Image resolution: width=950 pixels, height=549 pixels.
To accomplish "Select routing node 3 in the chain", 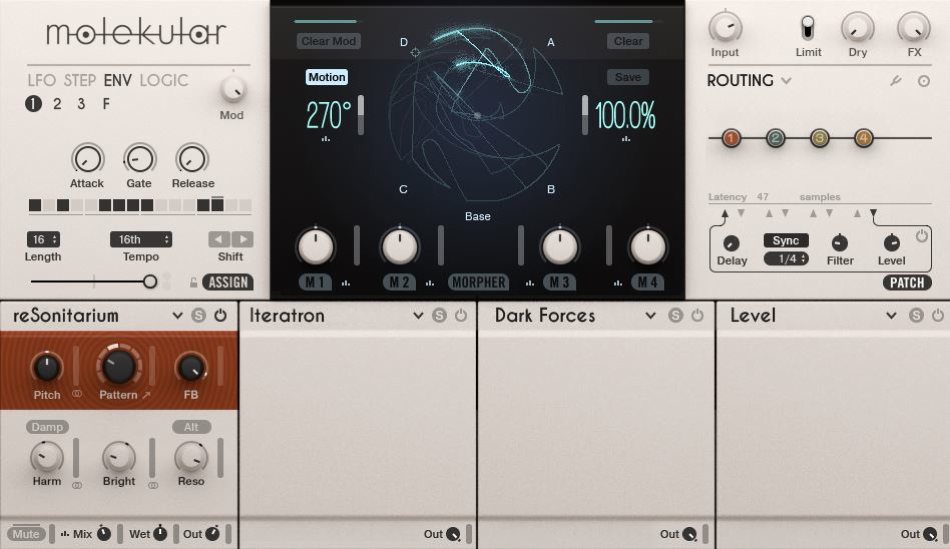I will tap(819, 138).
